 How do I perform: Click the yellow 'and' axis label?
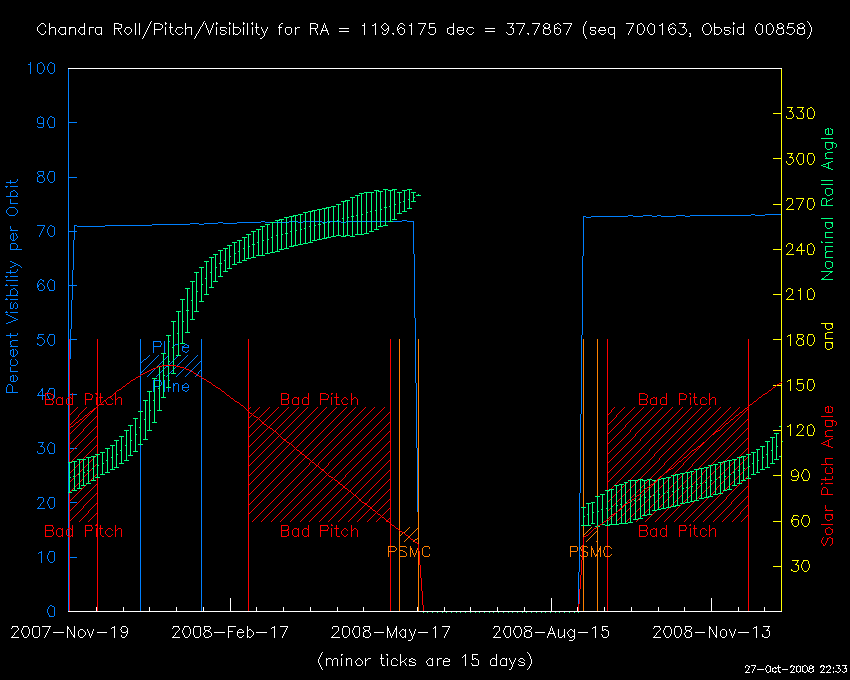pos(827,338)
